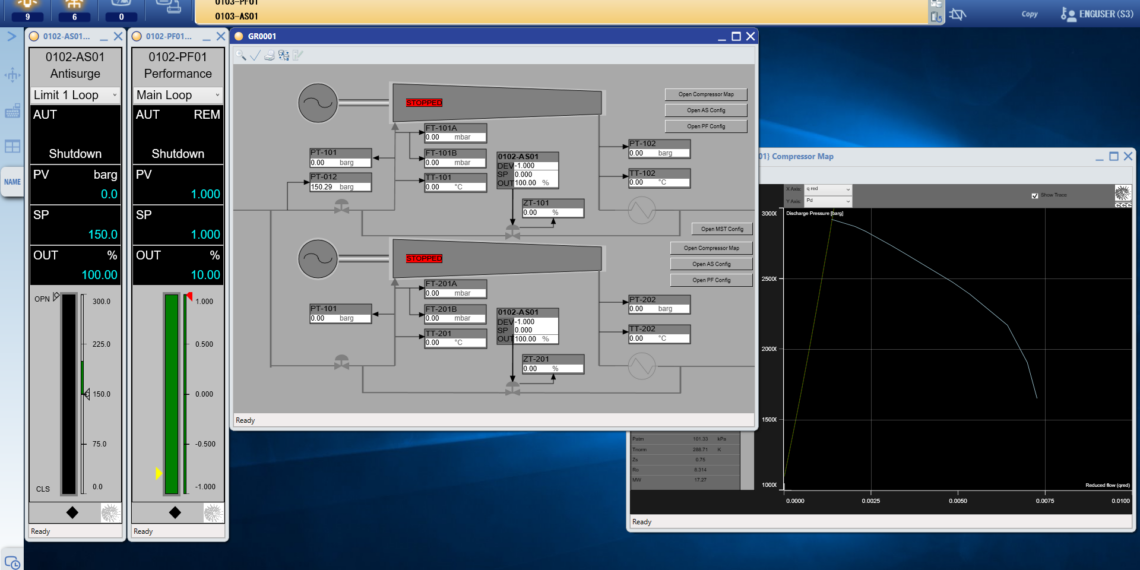Click the Open MST Config button
Image resolution: width=1140 pixels, height=570 pixels.
click(x=722, y=229)
